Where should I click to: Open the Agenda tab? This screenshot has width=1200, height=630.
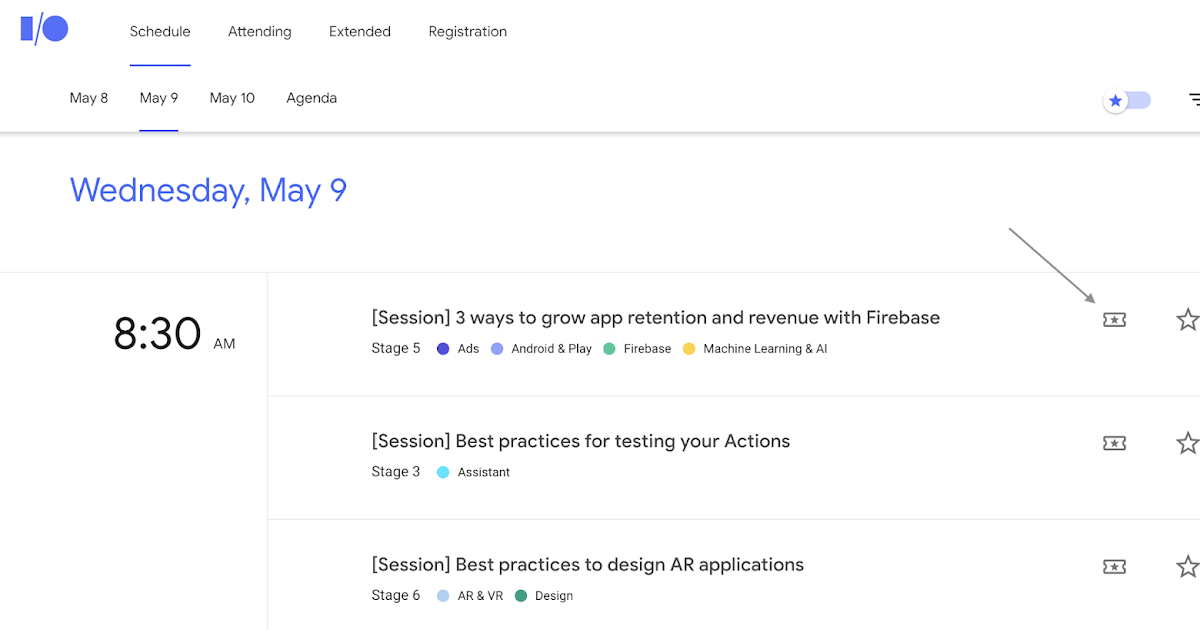[311, 98]
